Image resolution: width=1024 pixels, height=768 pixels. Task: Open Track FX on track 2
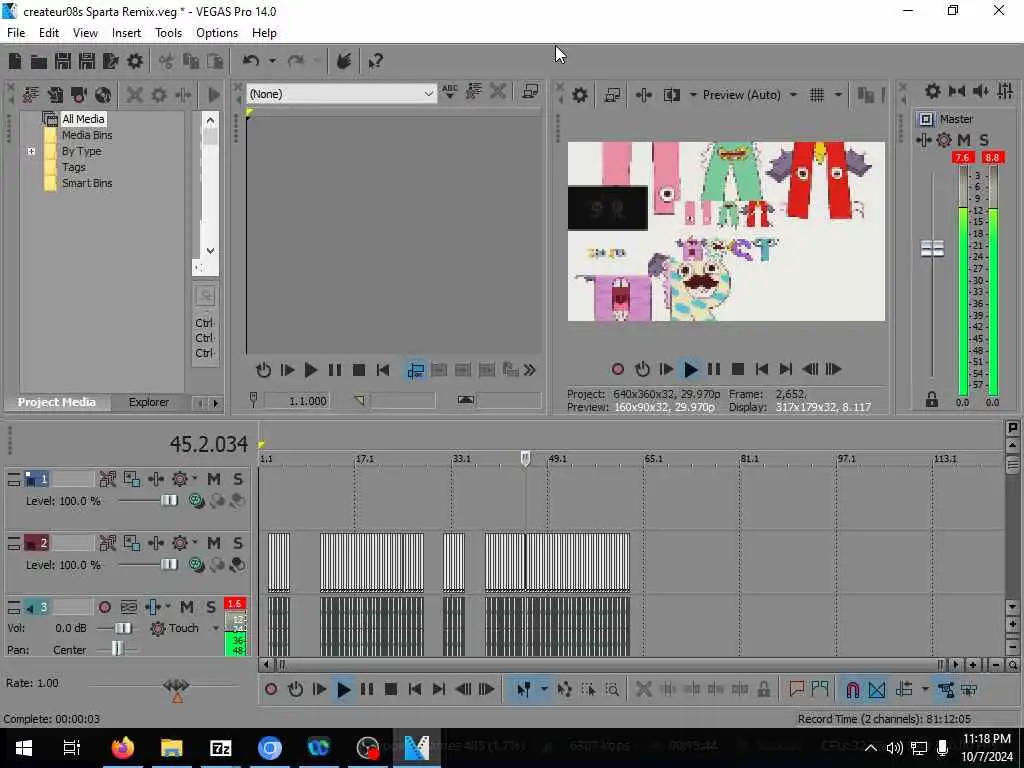click(x=156, y=543)
